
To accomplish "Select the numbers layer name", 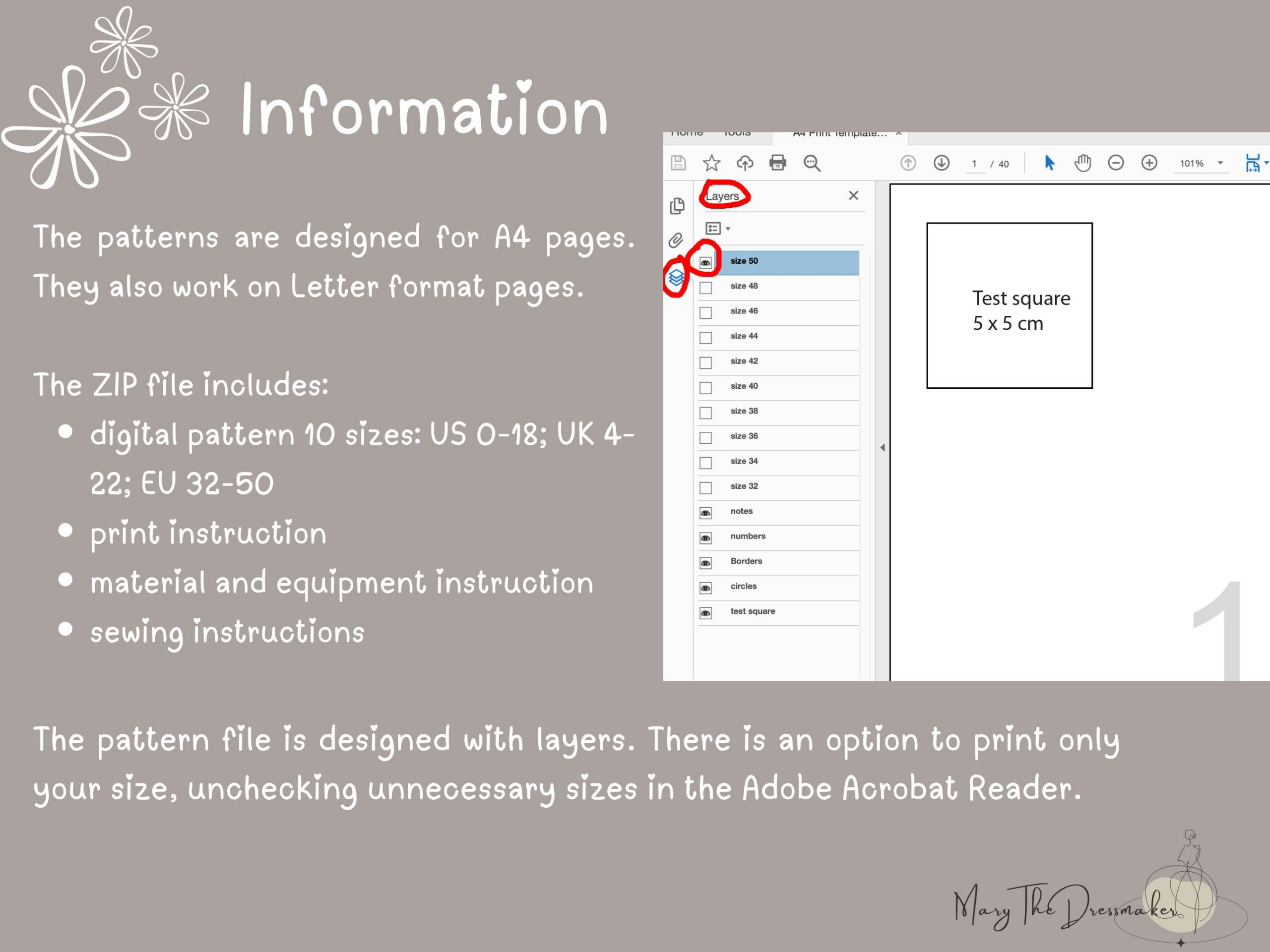I will (748, 536).
